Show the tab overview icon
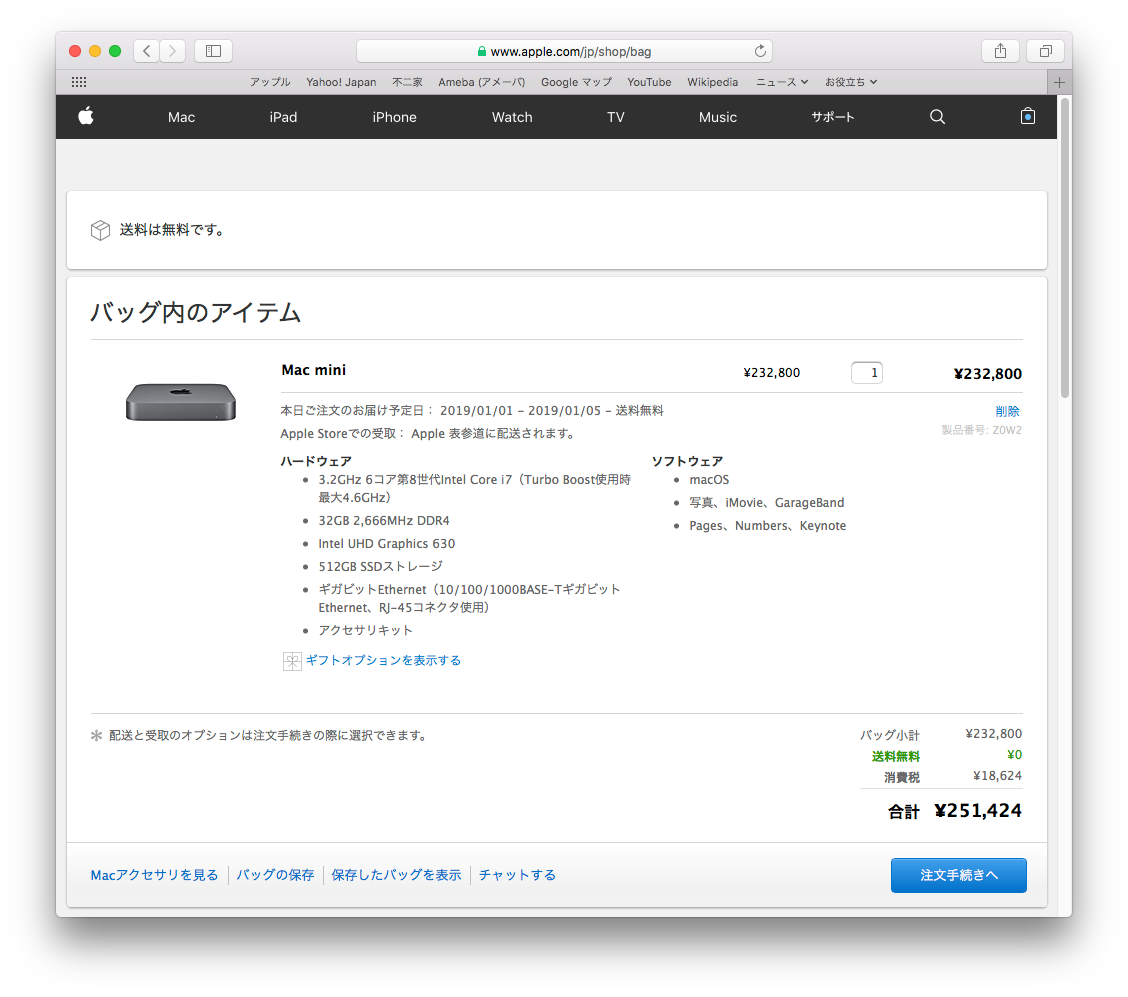This screenshot has height=997, width=1128. coord(1045,51)
